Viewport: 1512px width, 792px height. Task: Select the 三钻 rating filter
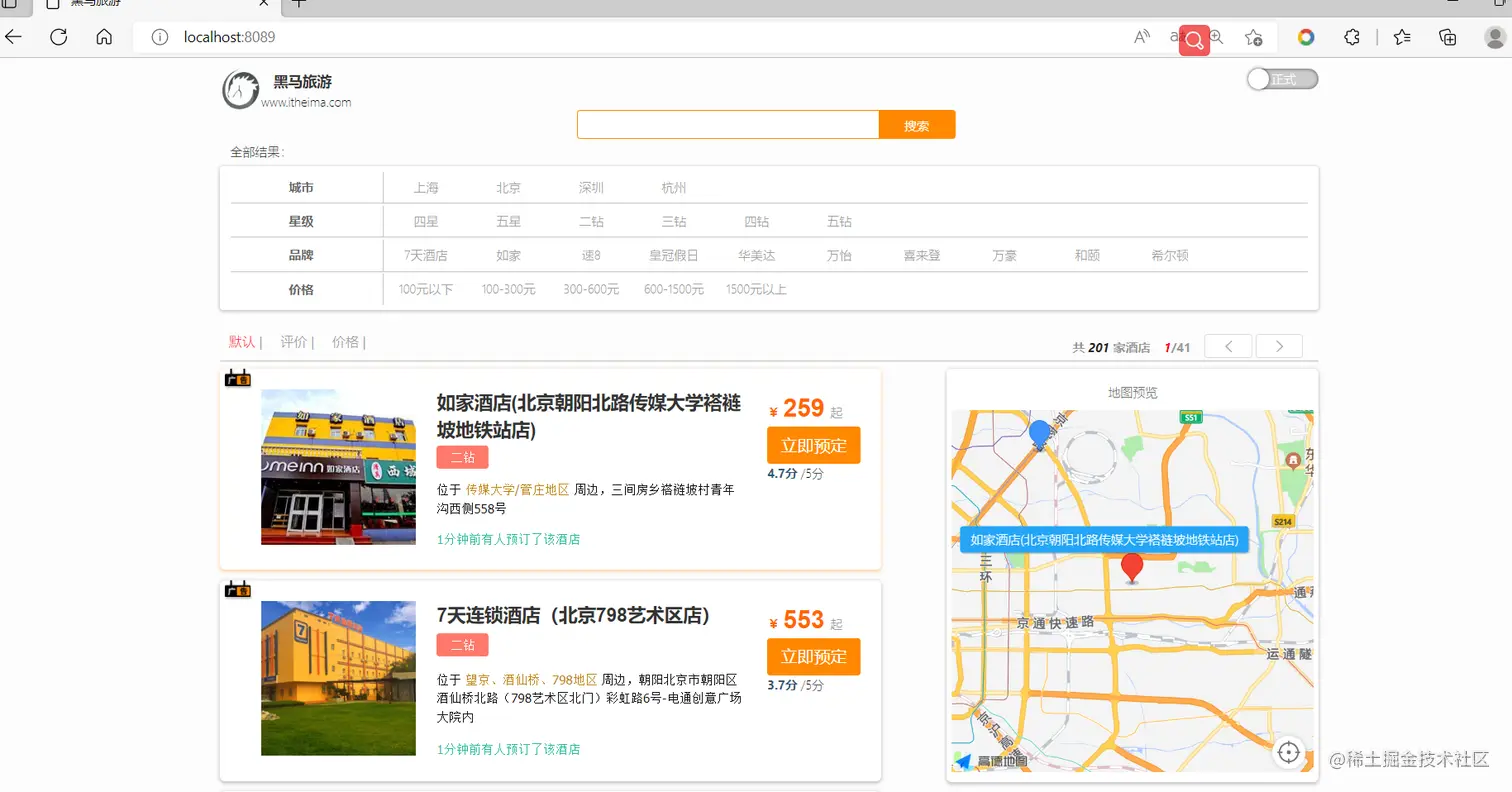pos(674,222)
